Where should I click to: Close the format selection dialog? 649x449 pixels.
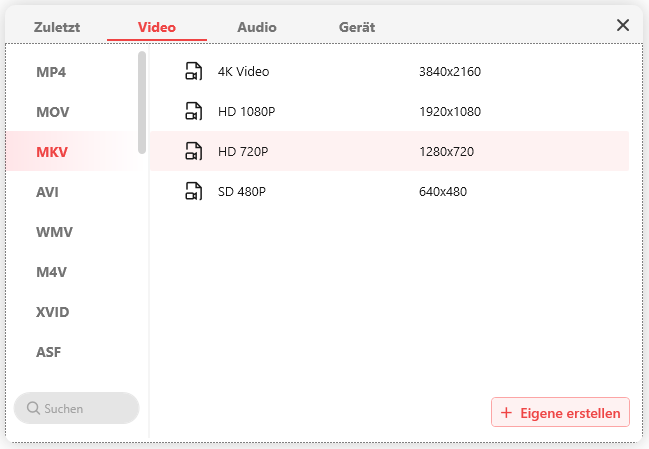pyautogui.click(x=623, y=25)
